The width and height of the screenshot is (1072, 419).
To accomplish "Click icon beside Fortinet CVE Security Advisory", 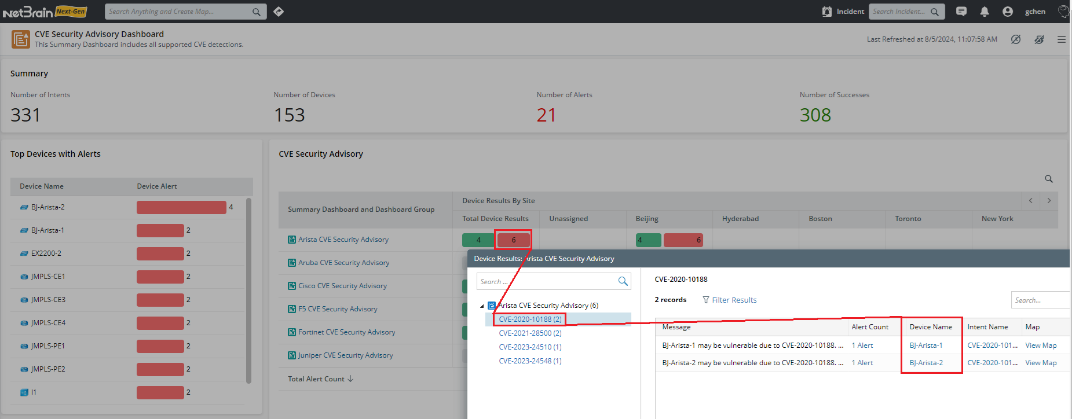I will click(x=292, y=332).
